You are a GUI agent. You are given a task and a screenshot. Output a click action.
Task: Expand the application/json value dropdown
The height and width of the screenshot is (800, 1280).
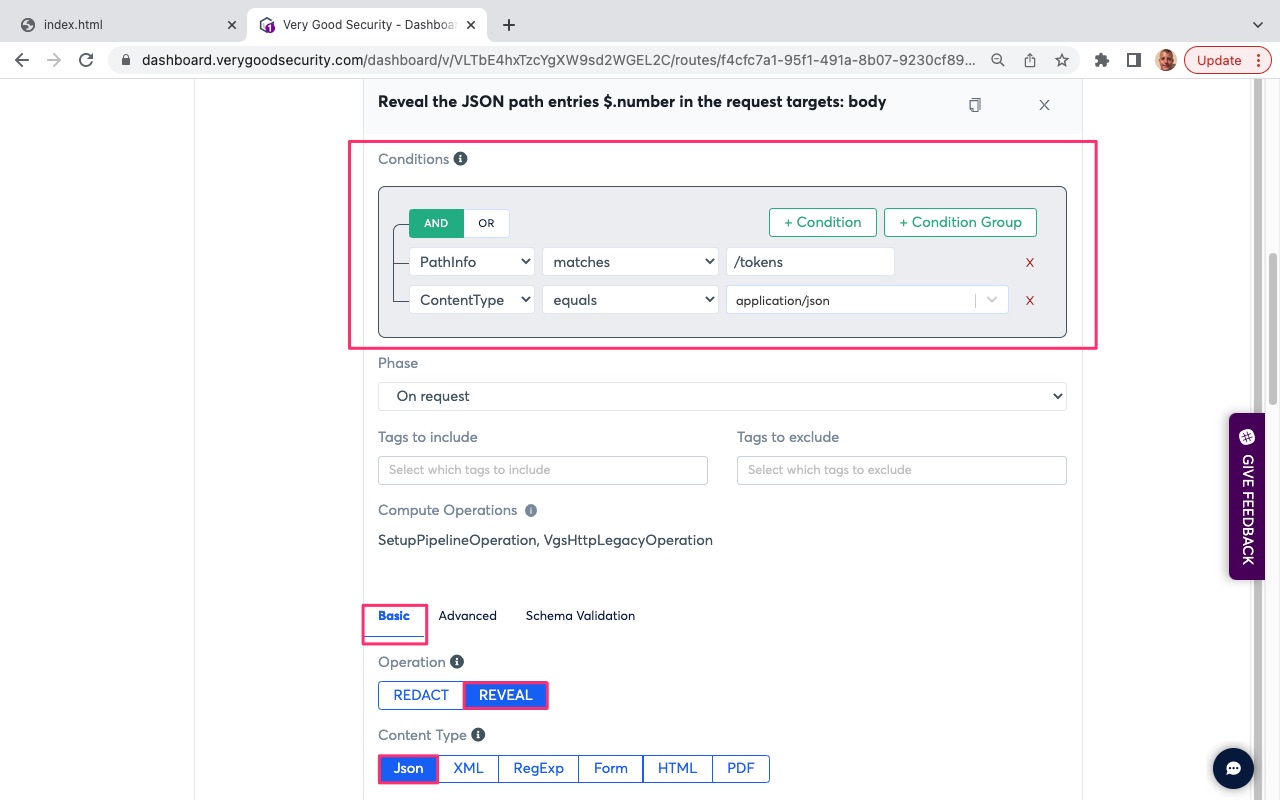point(992,300)
